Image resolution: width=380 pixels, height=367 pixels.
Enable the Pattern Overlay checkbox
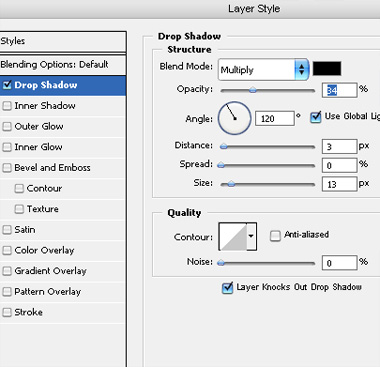(7, 292)
